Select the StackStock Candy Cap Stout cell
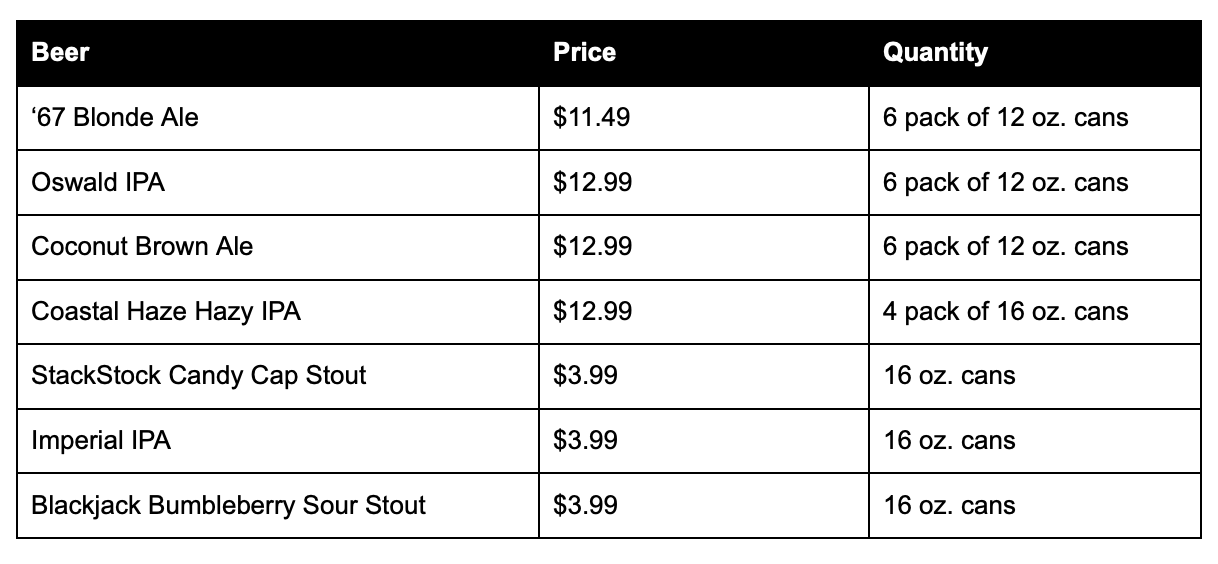This screenshot has width=1218, height=564. [x=278, y=376]
